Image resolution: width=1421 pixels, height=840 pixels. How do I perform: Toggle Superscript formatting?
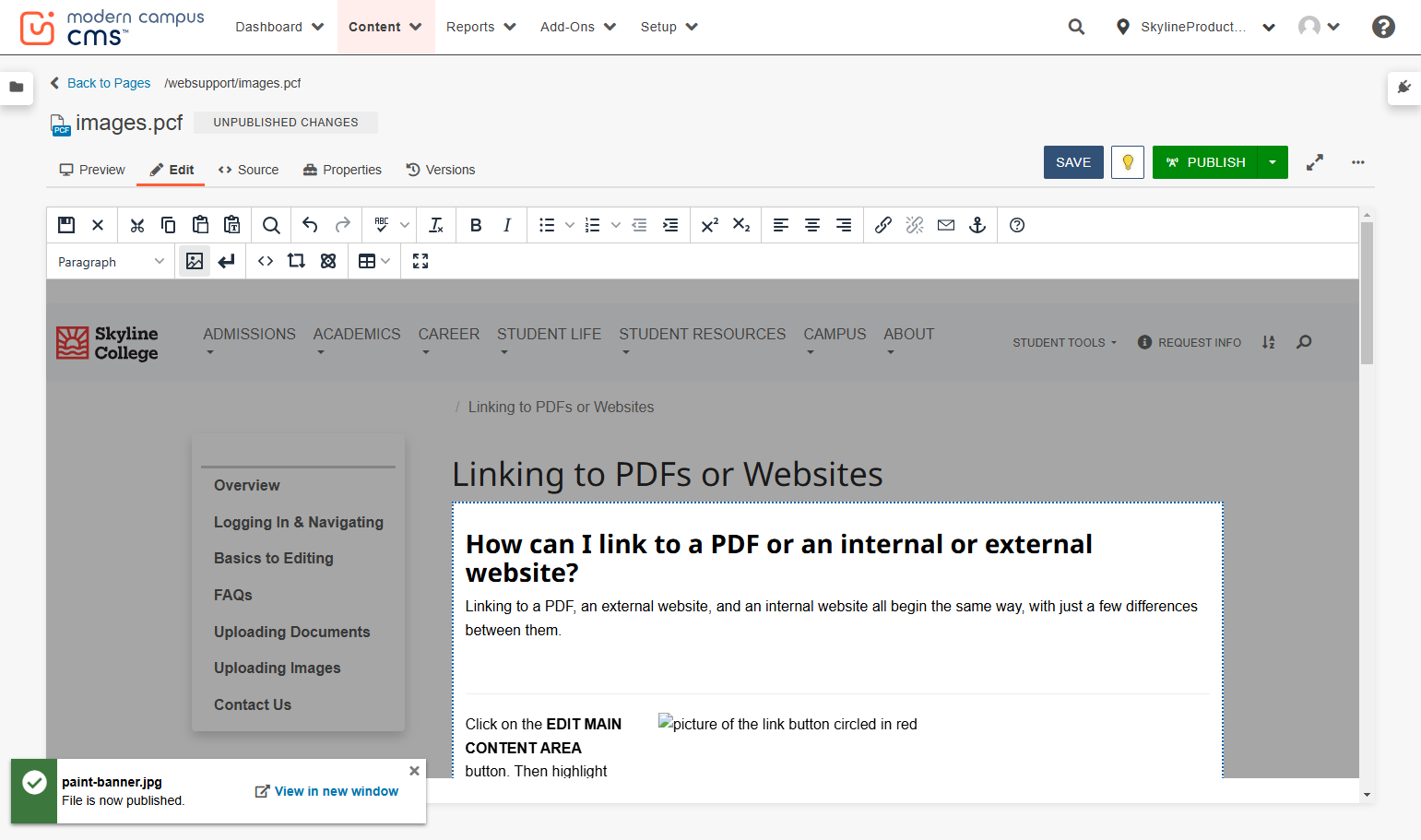(x=710, y=225)
